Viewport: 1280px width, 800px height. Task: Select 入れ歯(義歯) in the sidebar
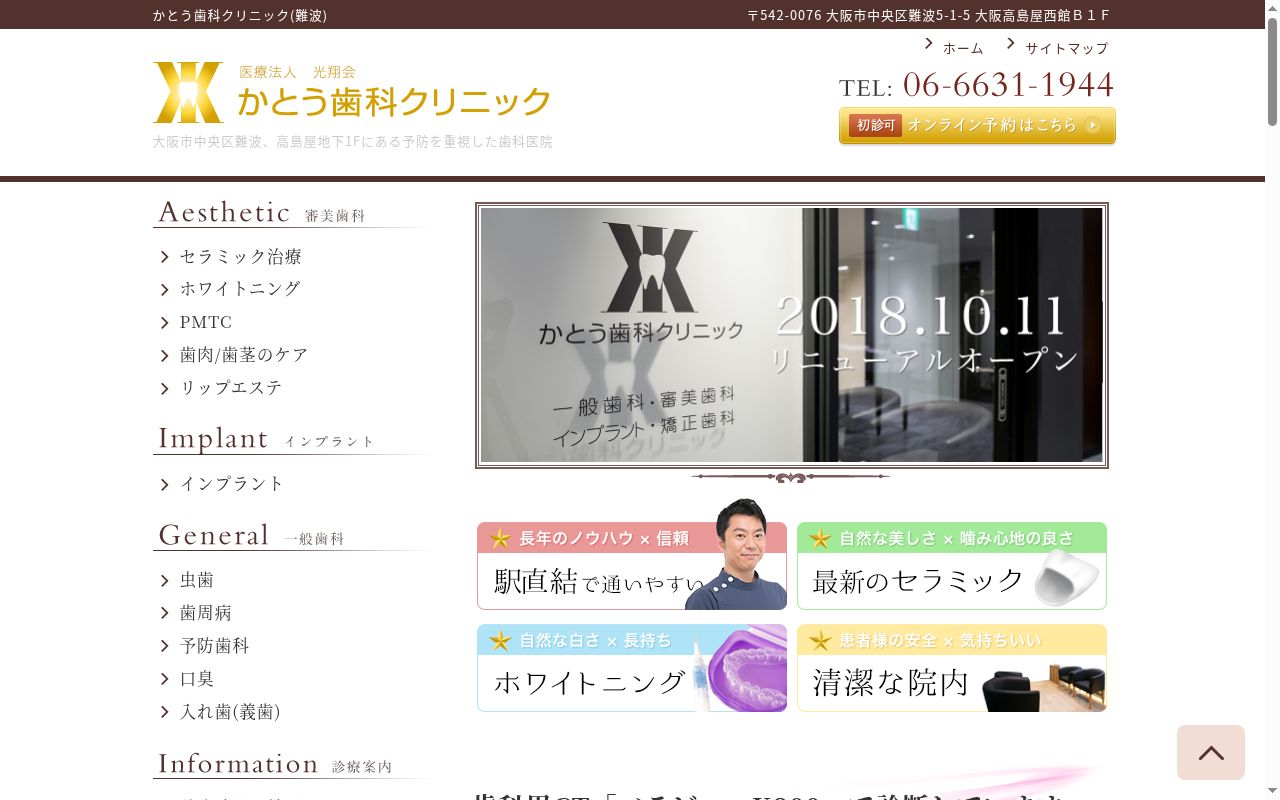click(230, 712)
